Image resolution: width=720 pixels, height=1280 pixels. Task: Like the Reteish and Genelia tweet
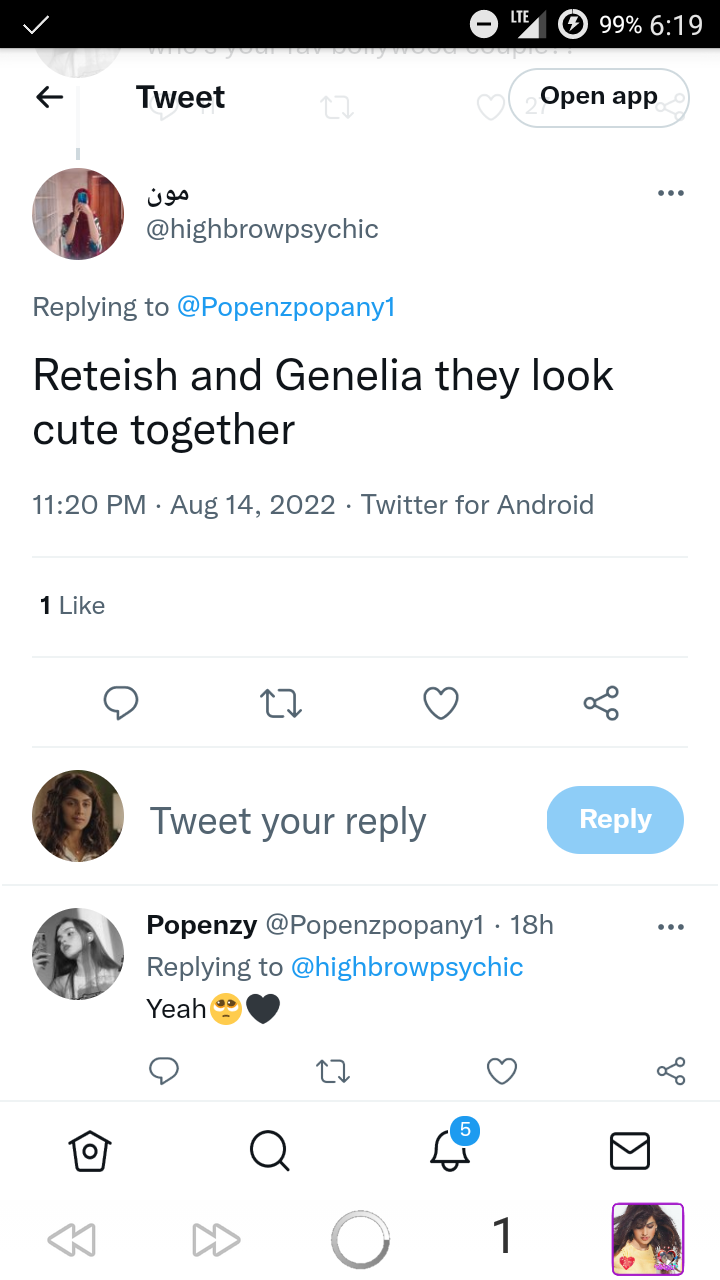coord(441,703)
